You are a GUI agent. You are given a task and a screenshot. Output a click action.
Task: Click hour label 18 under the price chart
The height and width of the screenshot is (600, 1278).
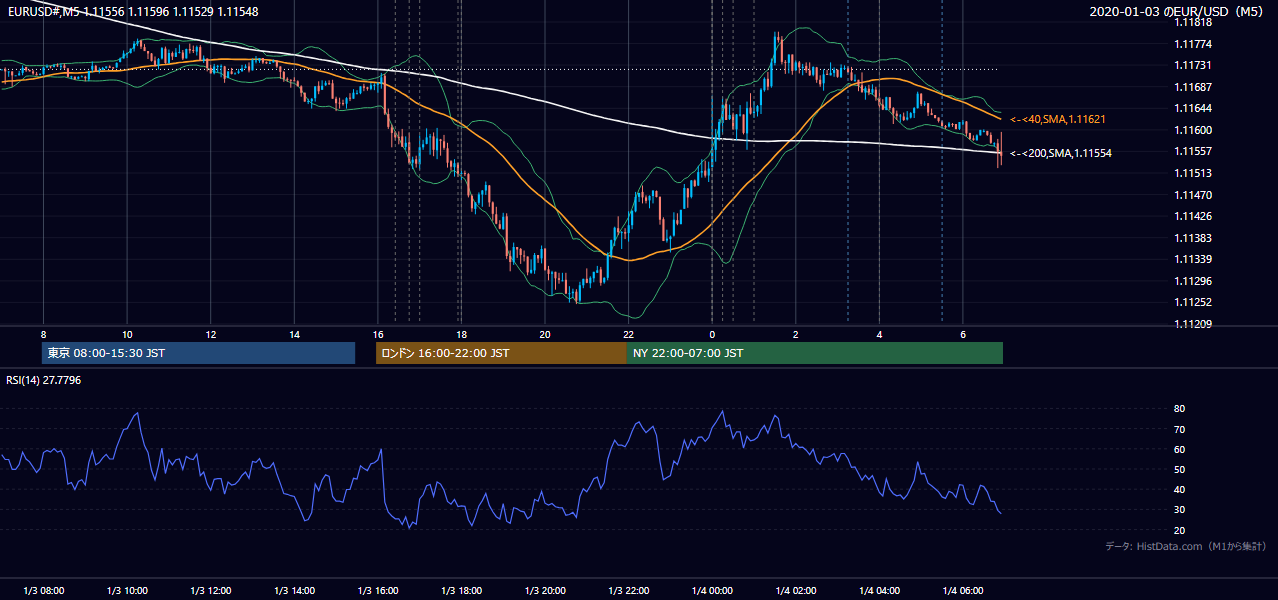[461, 334]
